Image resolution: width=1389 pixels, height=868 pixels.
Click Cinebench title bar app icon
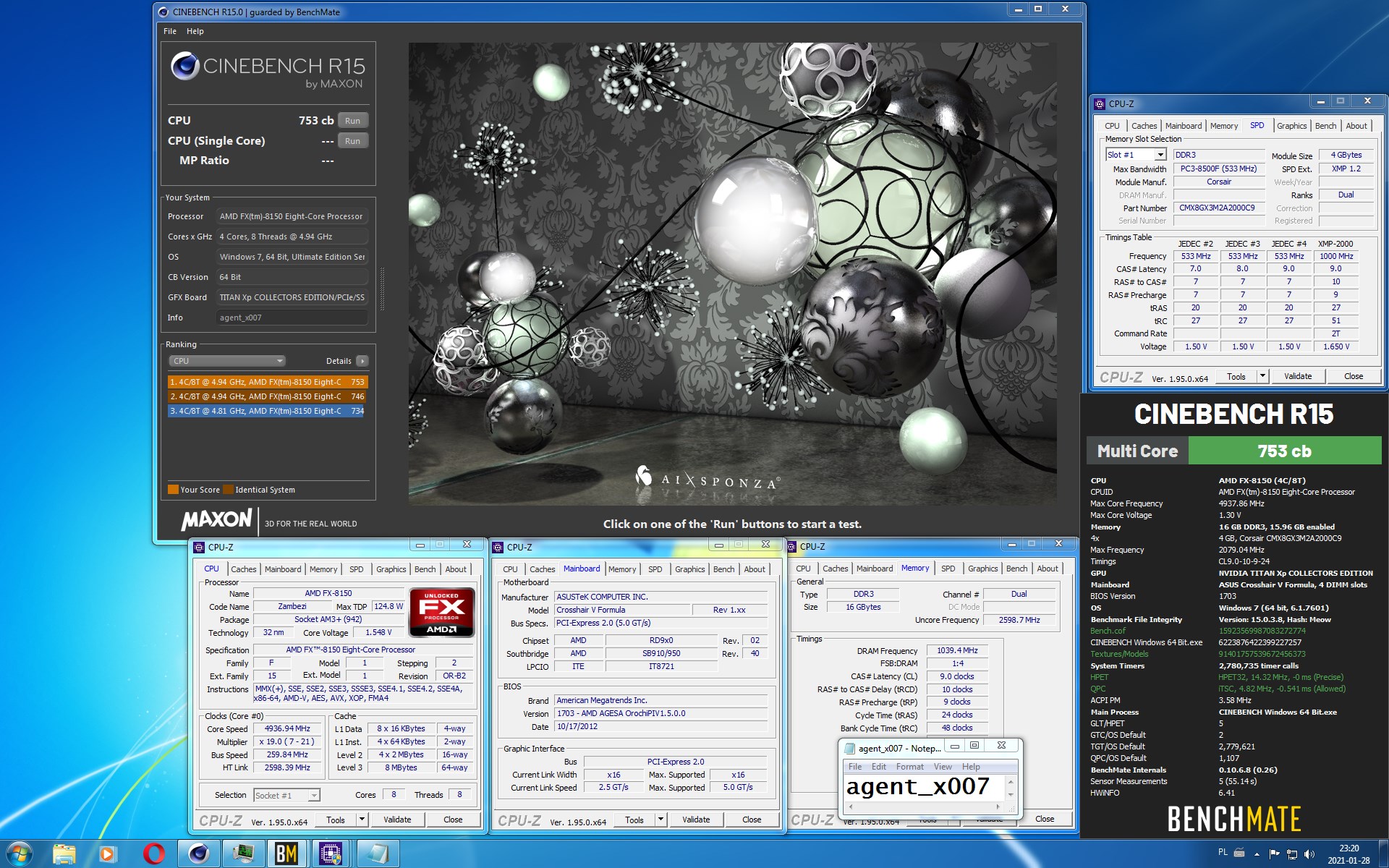click(x=163, y=12)
